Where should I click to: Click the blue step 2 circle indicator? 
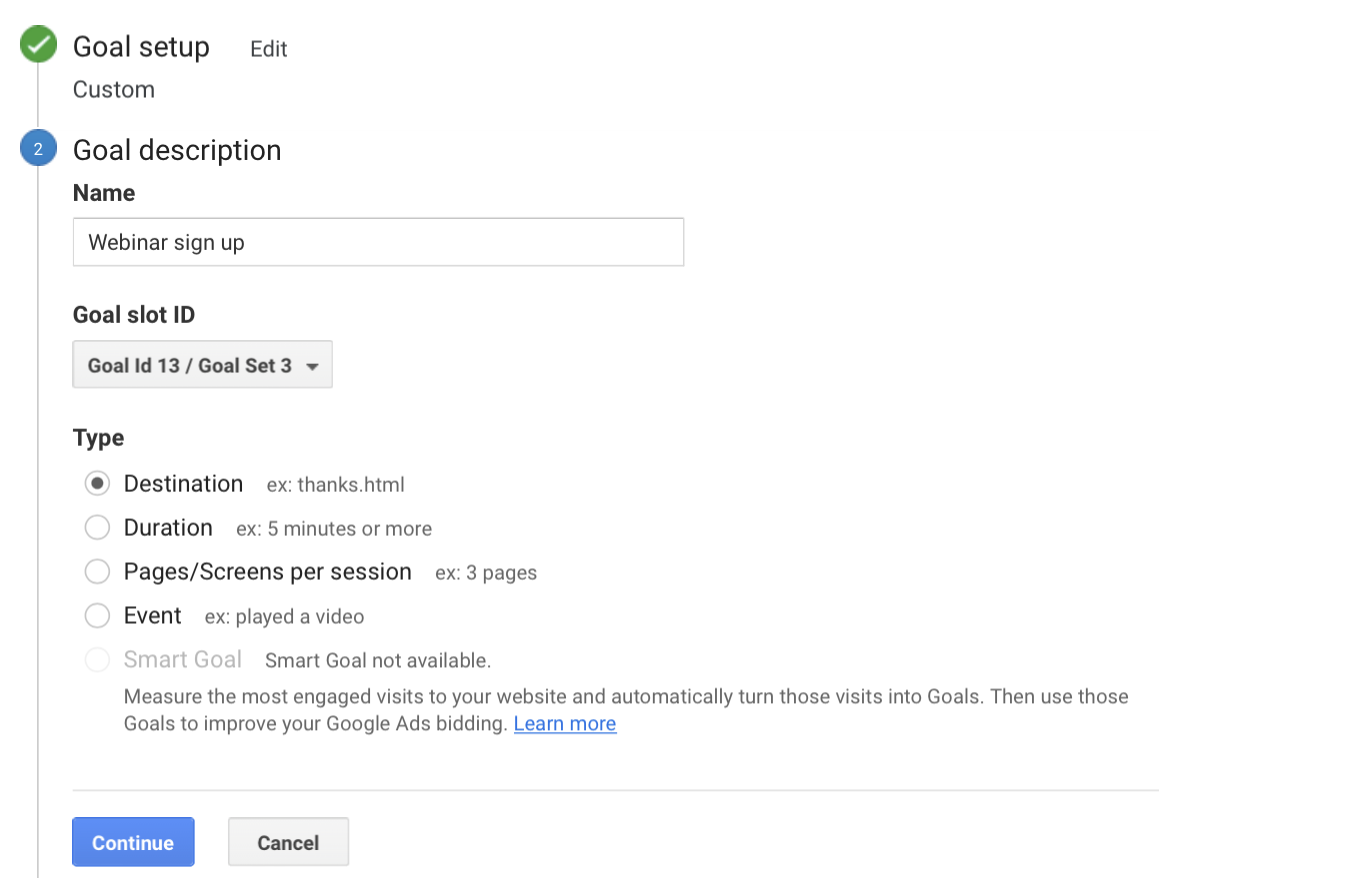click(37, 147)
